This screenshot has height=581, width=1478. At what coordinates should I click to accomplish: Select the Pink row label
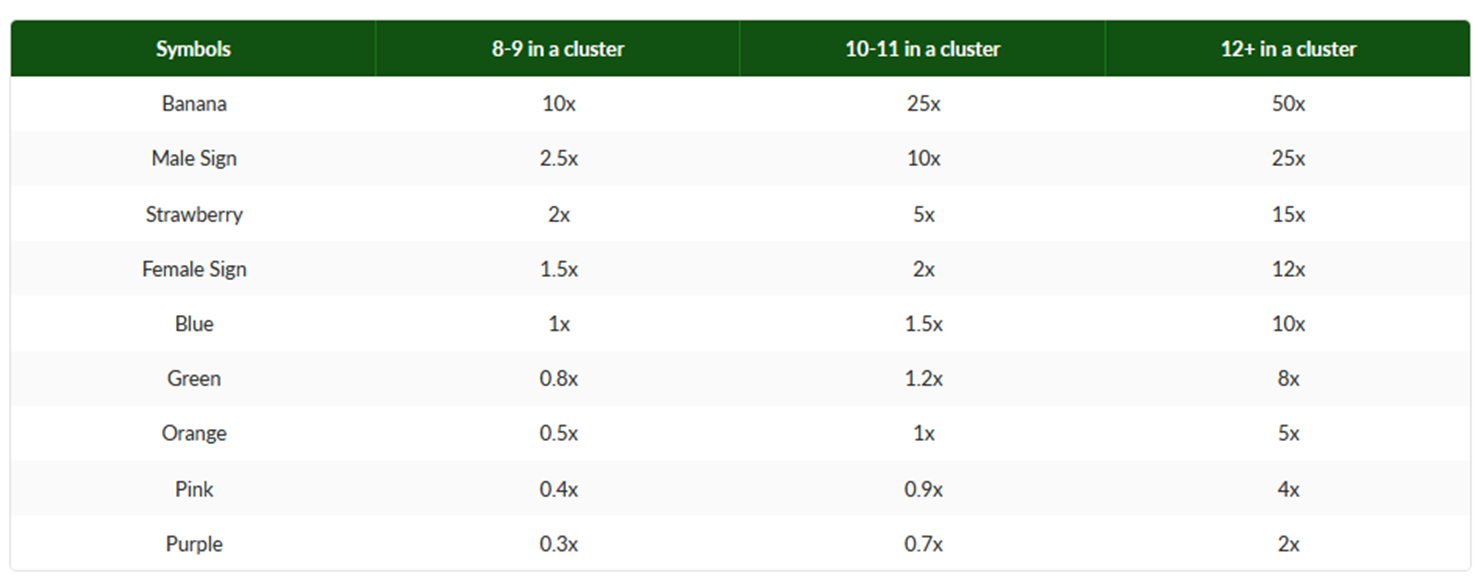tap(194, 489)
